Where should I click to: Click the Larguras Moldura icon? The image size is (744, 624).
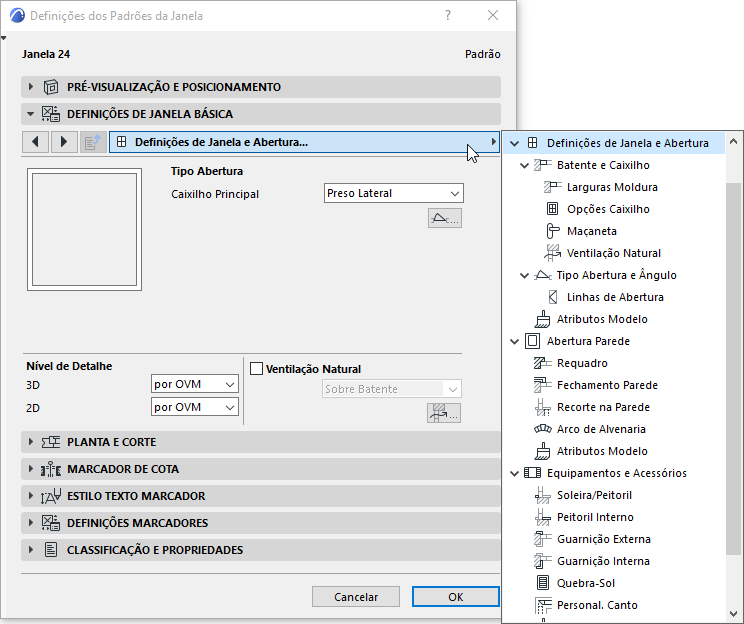pos(552,187)
